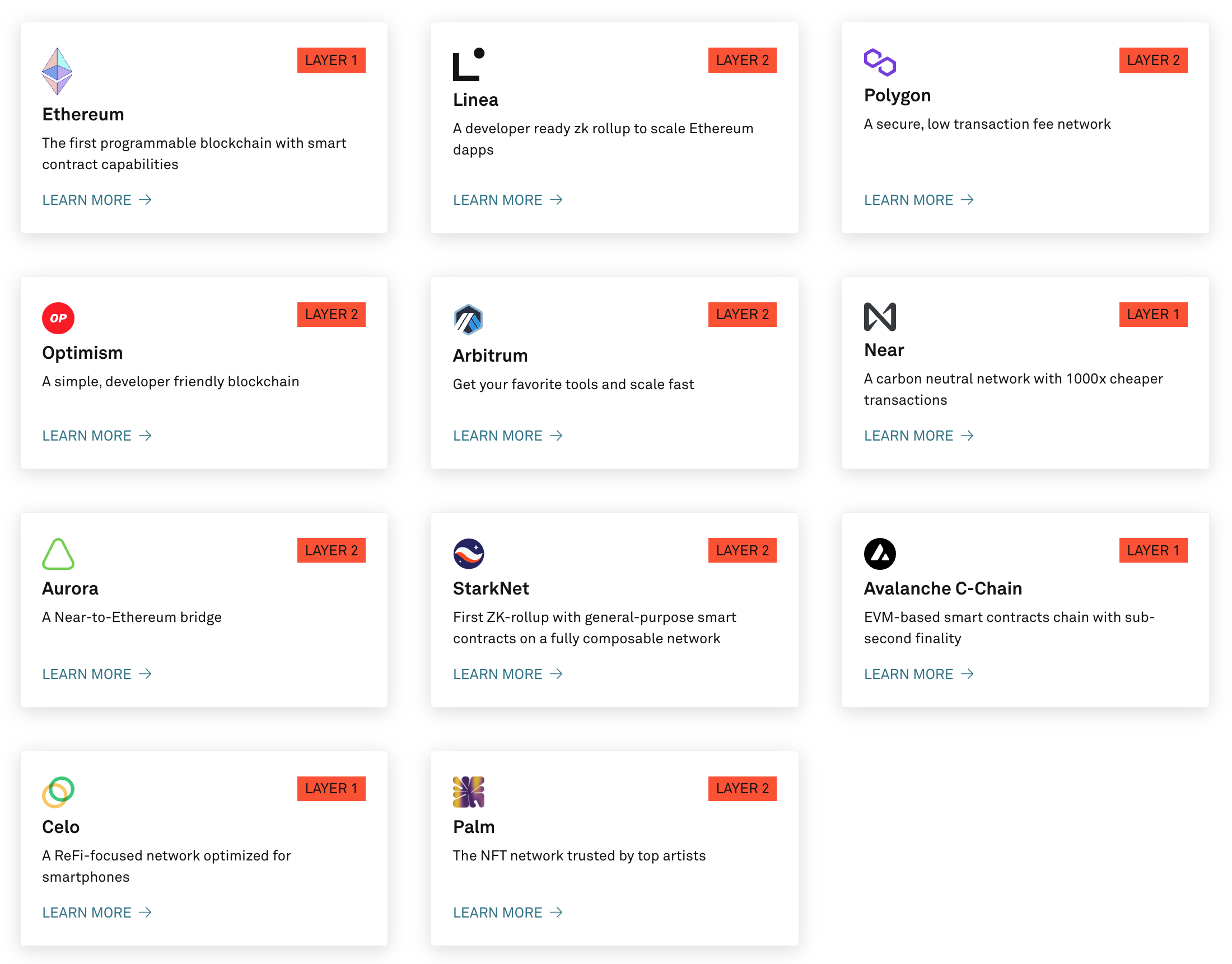Click the StarkNet round logo icon
The width and height of the screenshot is (1232, 964).
[x=468, y=554]
